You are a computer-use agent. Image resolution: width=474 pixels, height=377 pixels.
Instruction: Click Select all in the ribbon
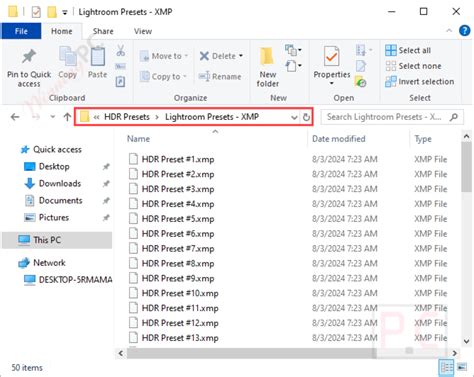coord(408,50)
